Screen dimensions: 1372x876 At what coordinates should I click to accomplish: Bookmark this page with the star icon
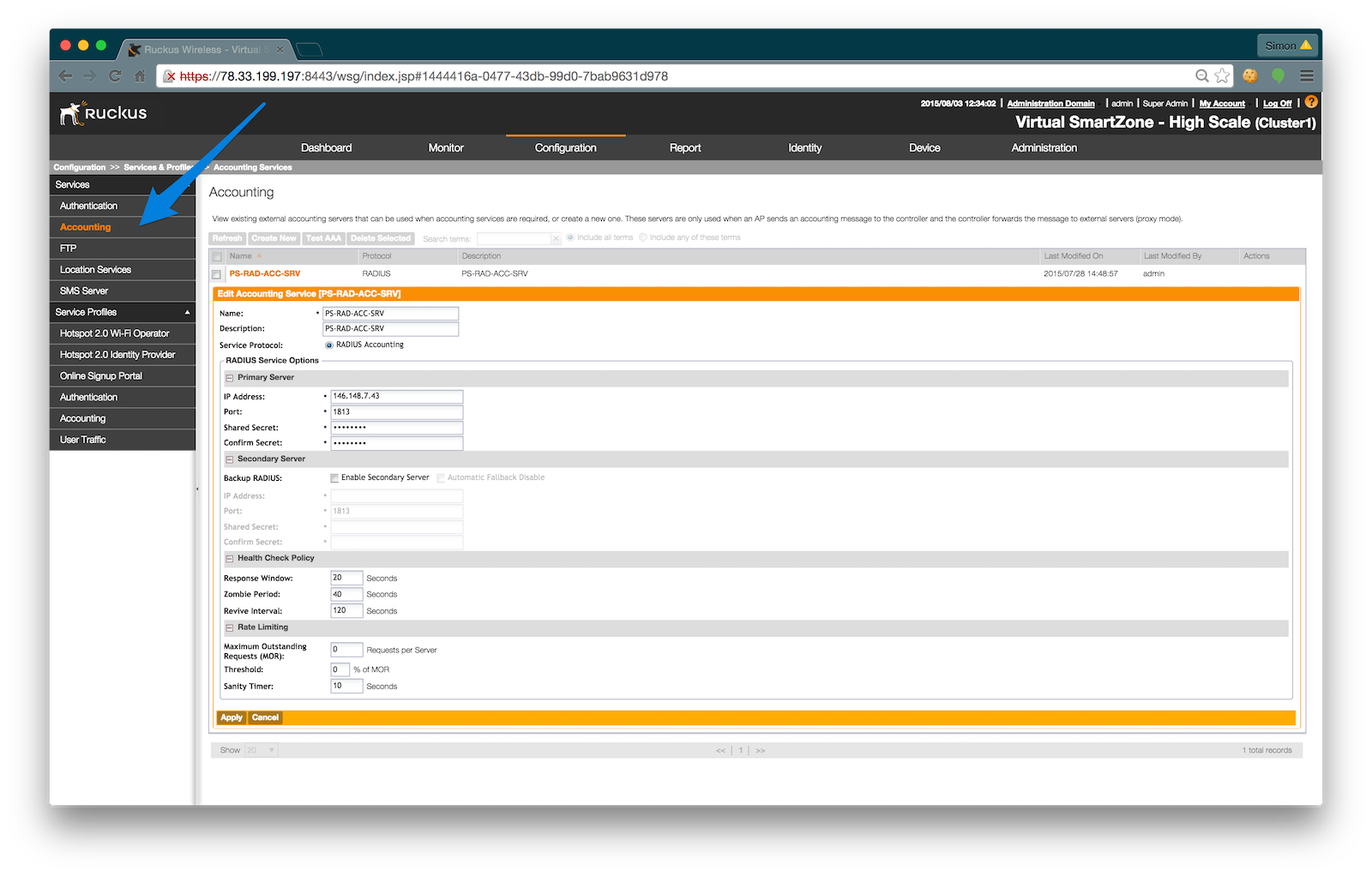(1222, 75)
